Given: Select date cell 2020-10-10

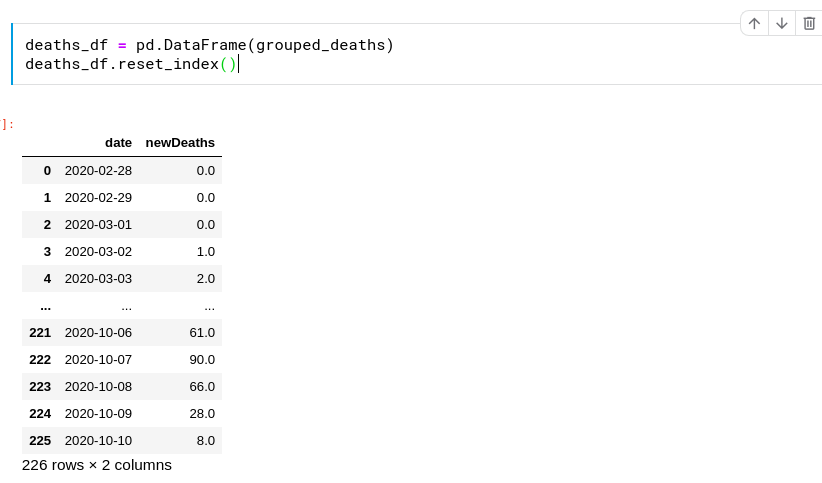Looking at the screenshot, I should pyautogui.click(x=98, y=441).
